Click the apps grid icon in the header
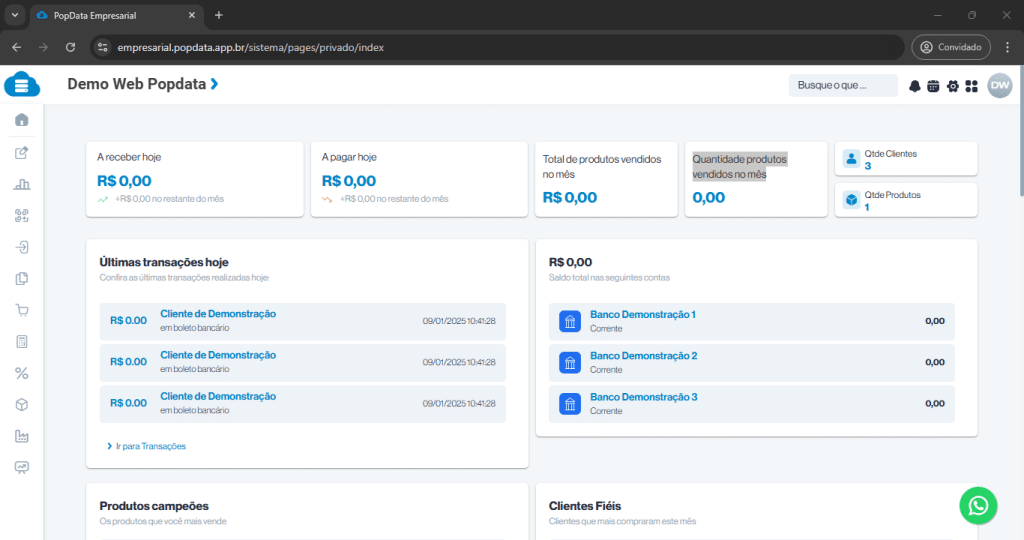The width and height of the screenshot is (1024, 540). pos(971,86)
